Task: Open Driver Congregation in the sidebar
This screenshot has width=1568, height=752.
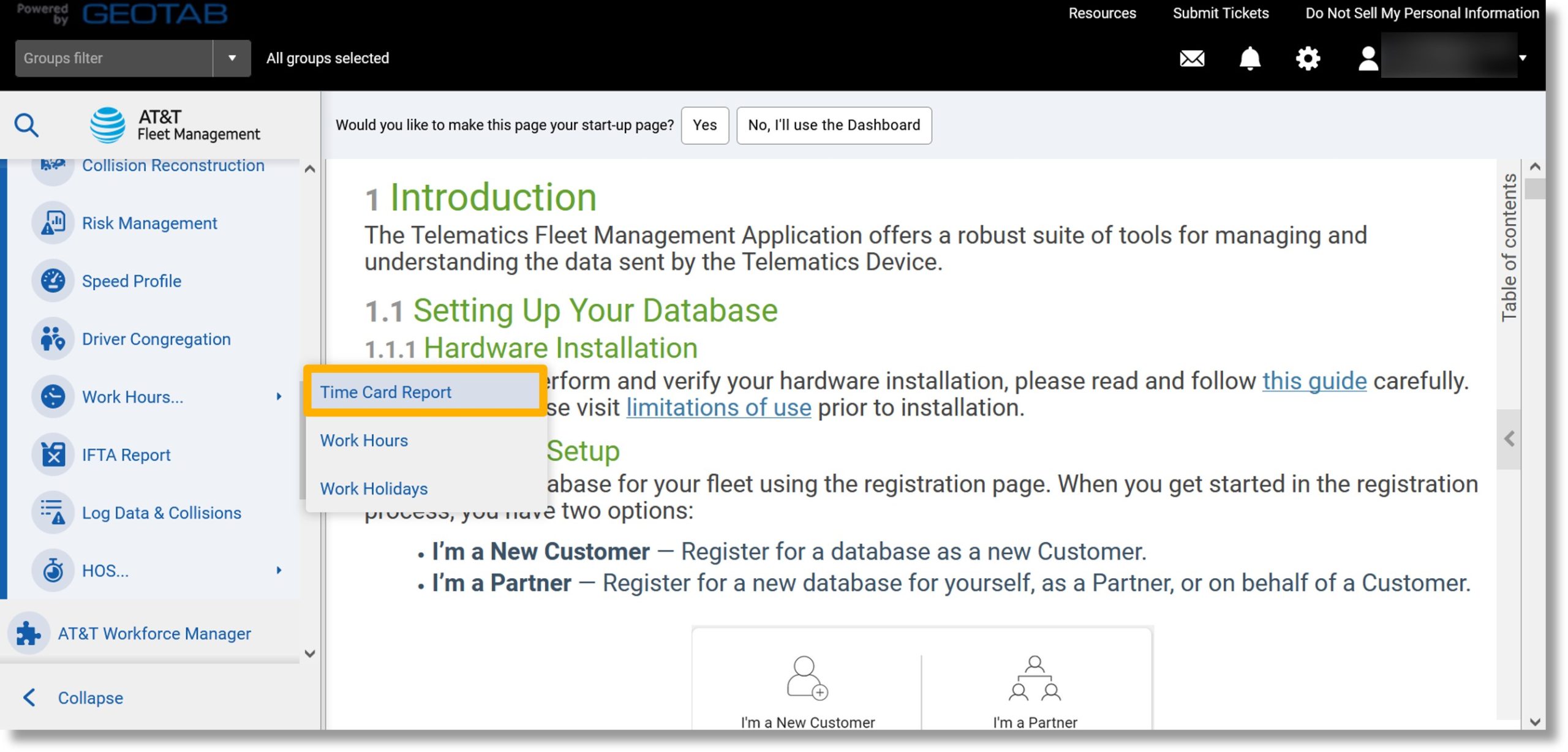Action: 156,339
